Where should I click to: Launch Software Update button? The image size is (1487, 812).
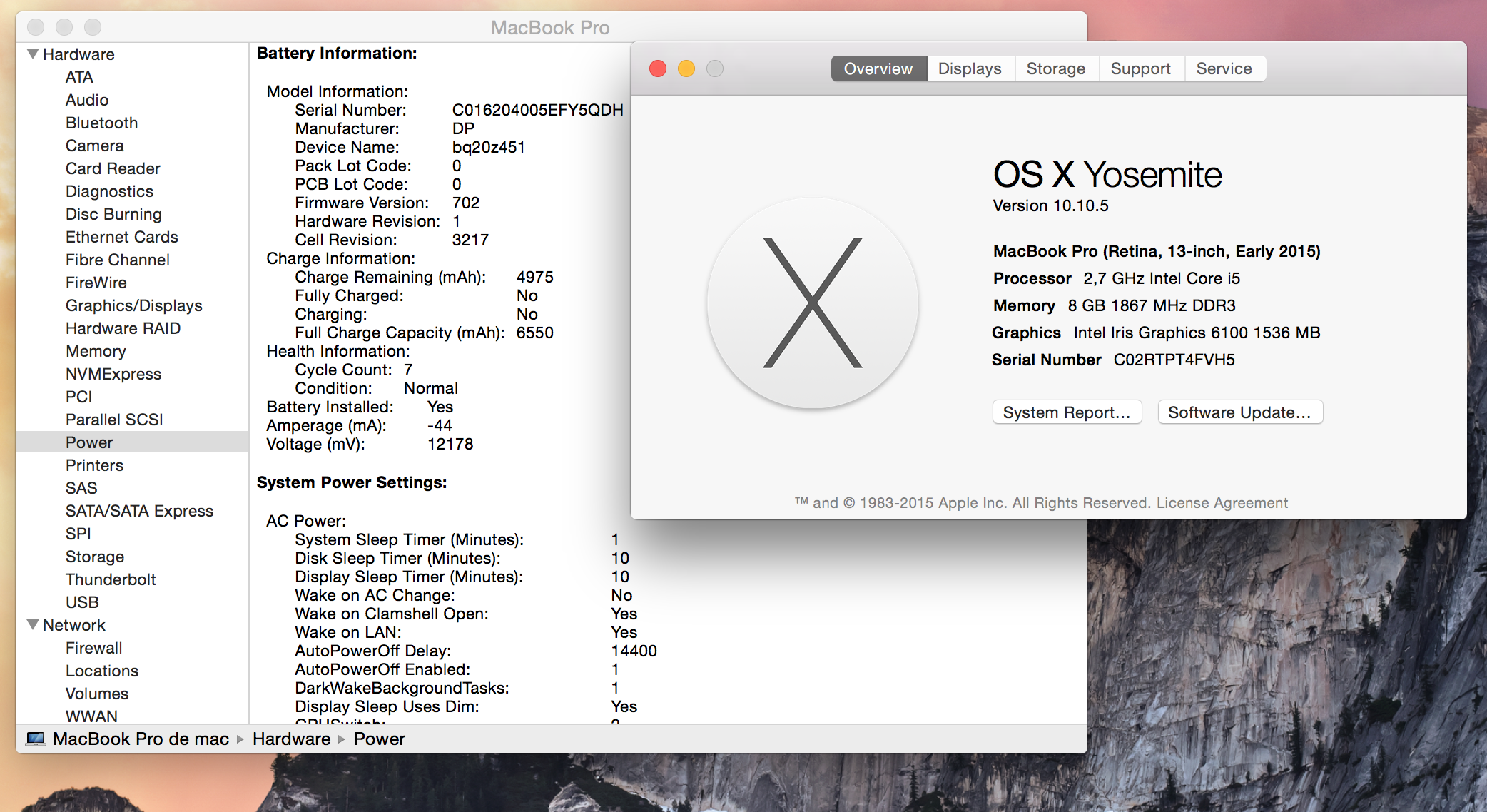click(1240, 412)
